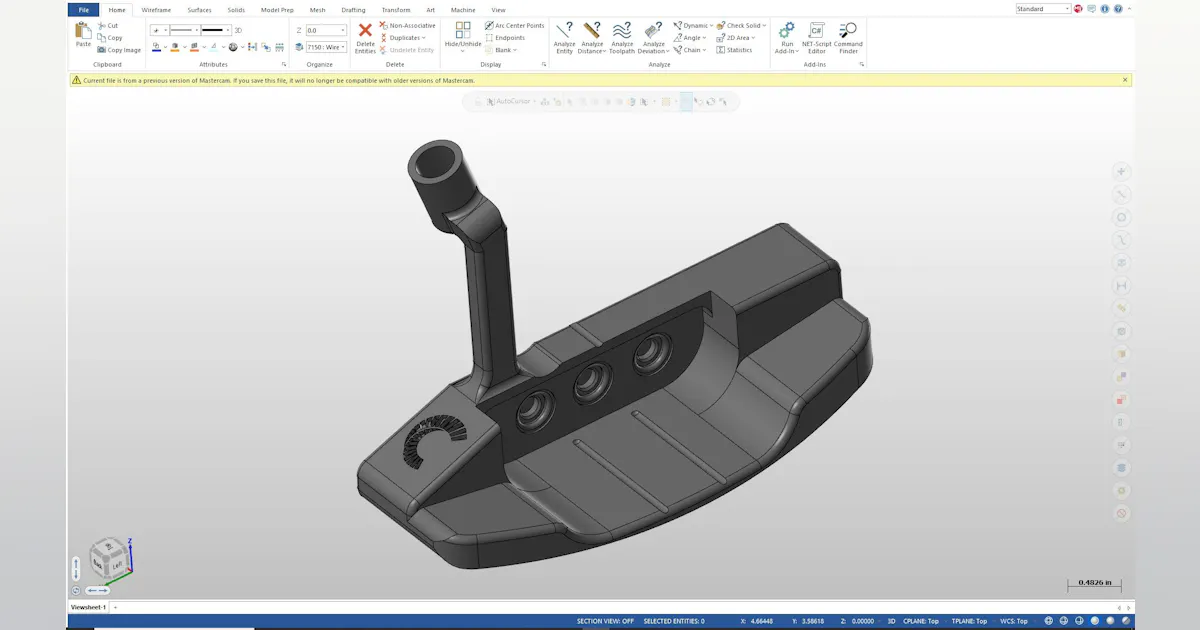
Task: Open the Transform ribbon tab
Action: (396, 9)
